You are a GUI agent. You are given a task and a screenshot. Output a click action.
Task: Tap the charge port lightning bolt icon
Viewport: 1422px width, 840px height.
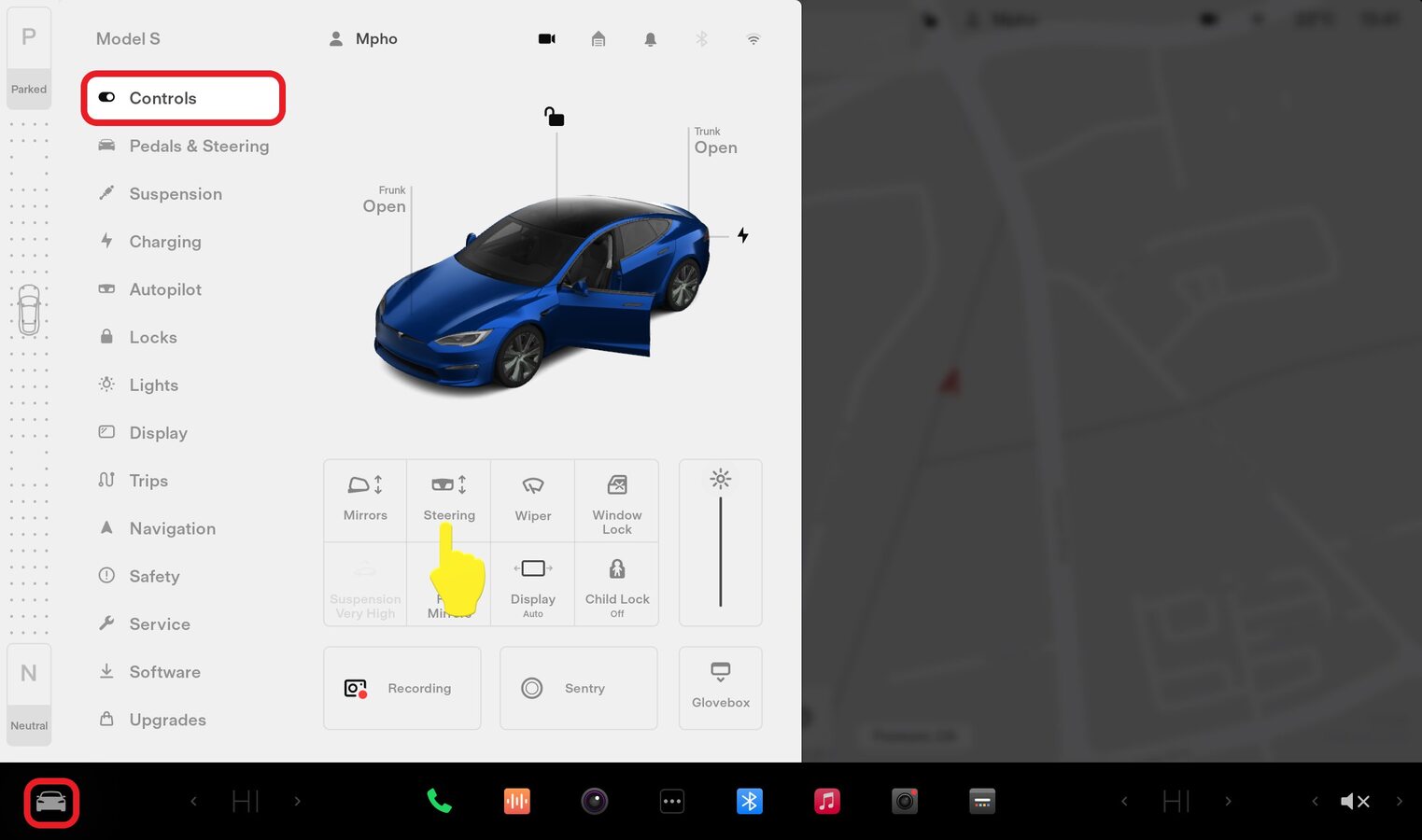tap(743, 235)
